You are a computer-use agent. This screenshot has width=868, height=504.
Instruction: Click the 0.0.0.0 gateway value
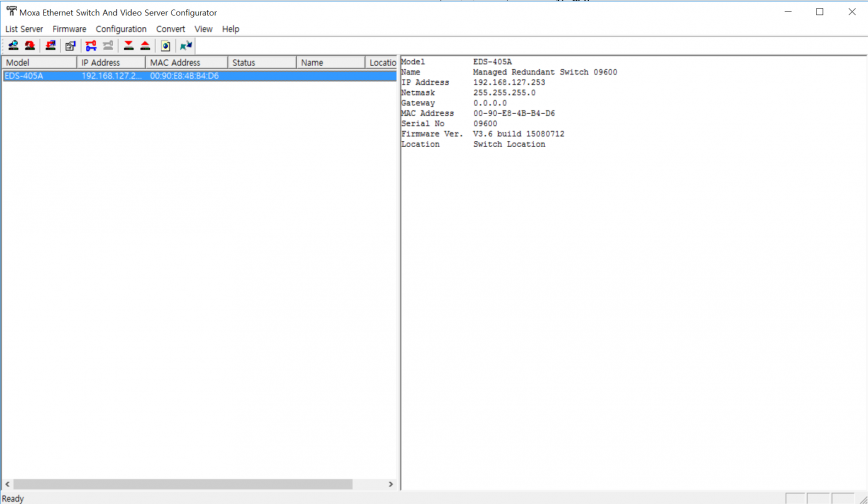tap(489, 103)
